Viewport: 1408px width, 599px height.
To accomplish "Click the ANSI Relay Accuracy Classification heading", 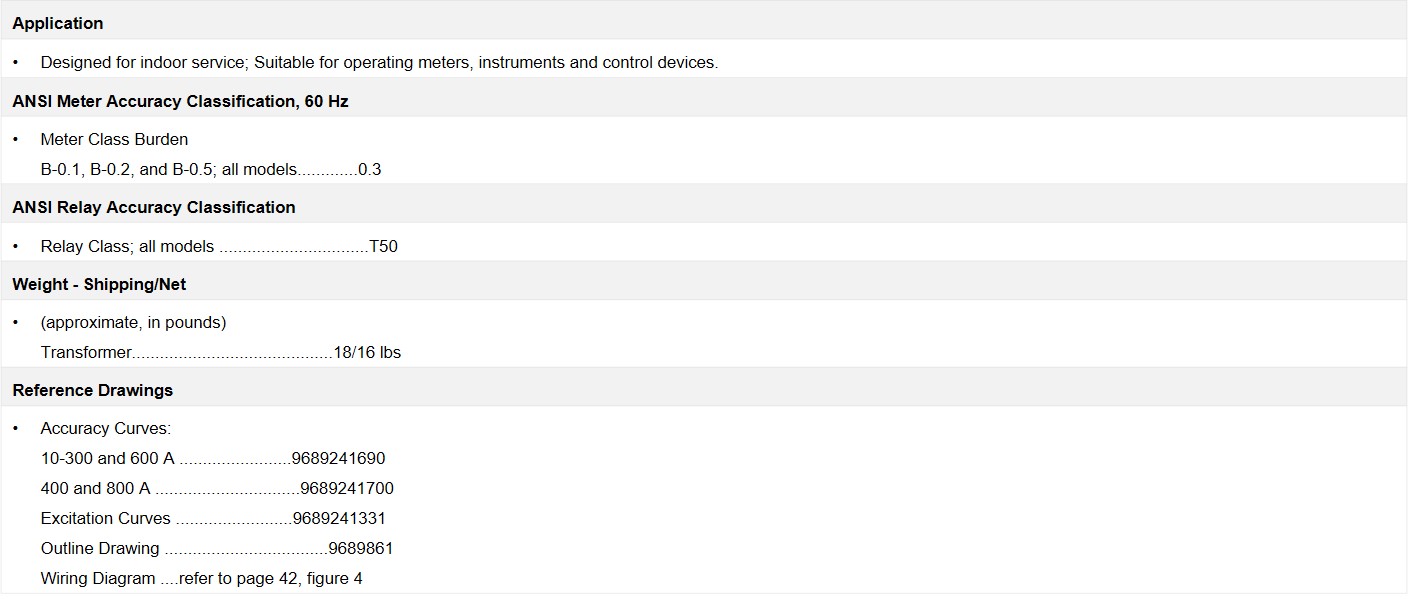I will tap(154, 207).
